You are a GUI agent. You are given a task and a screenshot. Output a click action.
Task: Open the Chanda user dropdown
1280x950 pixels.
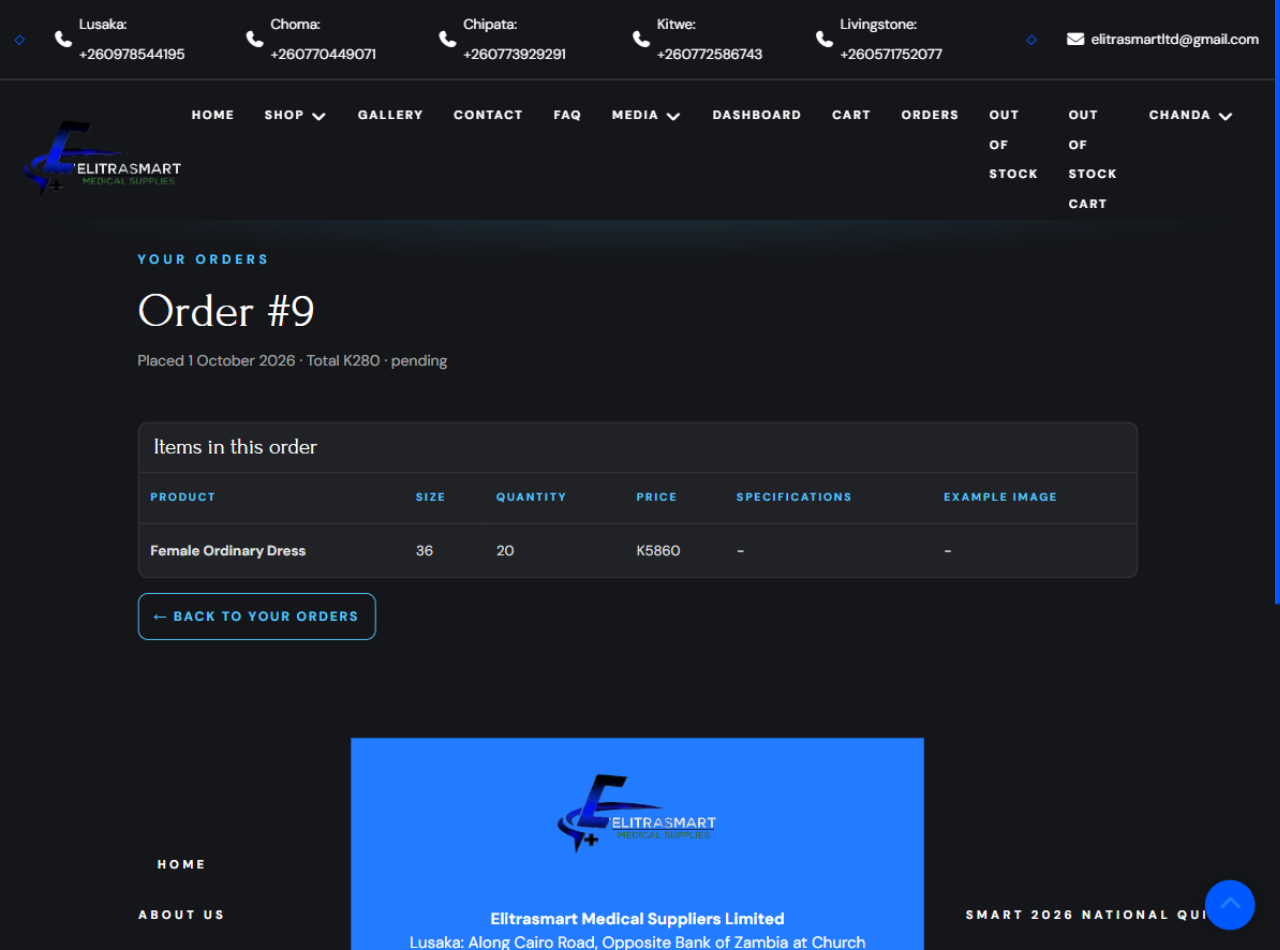pos(1190,115)
